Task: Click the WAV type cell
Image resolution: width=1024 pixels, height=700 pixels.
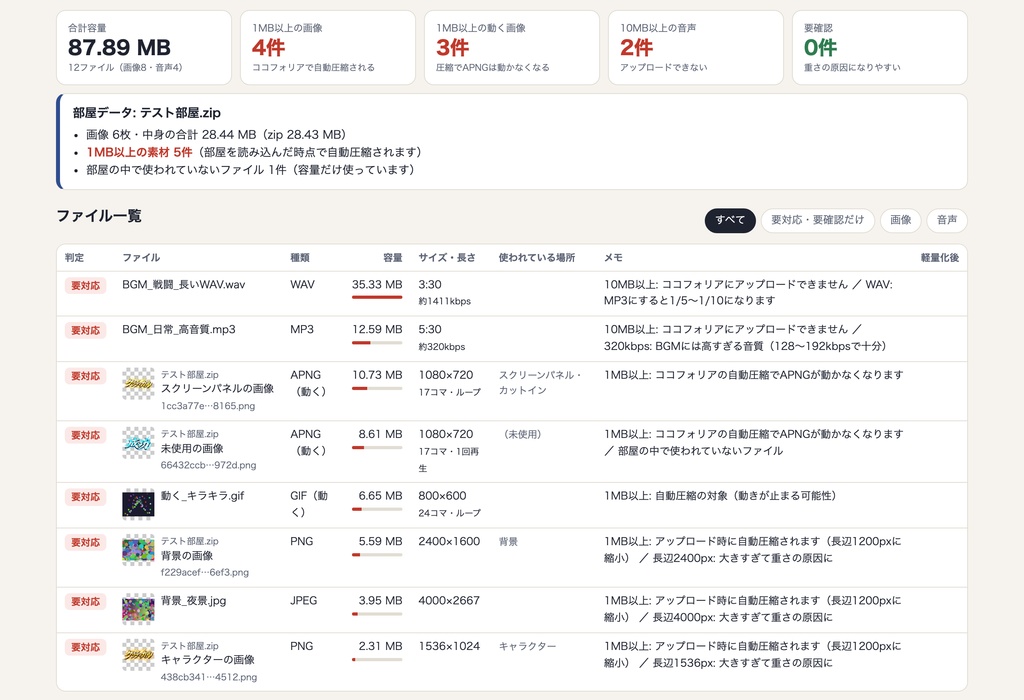Action: click(x=302, y=285)
